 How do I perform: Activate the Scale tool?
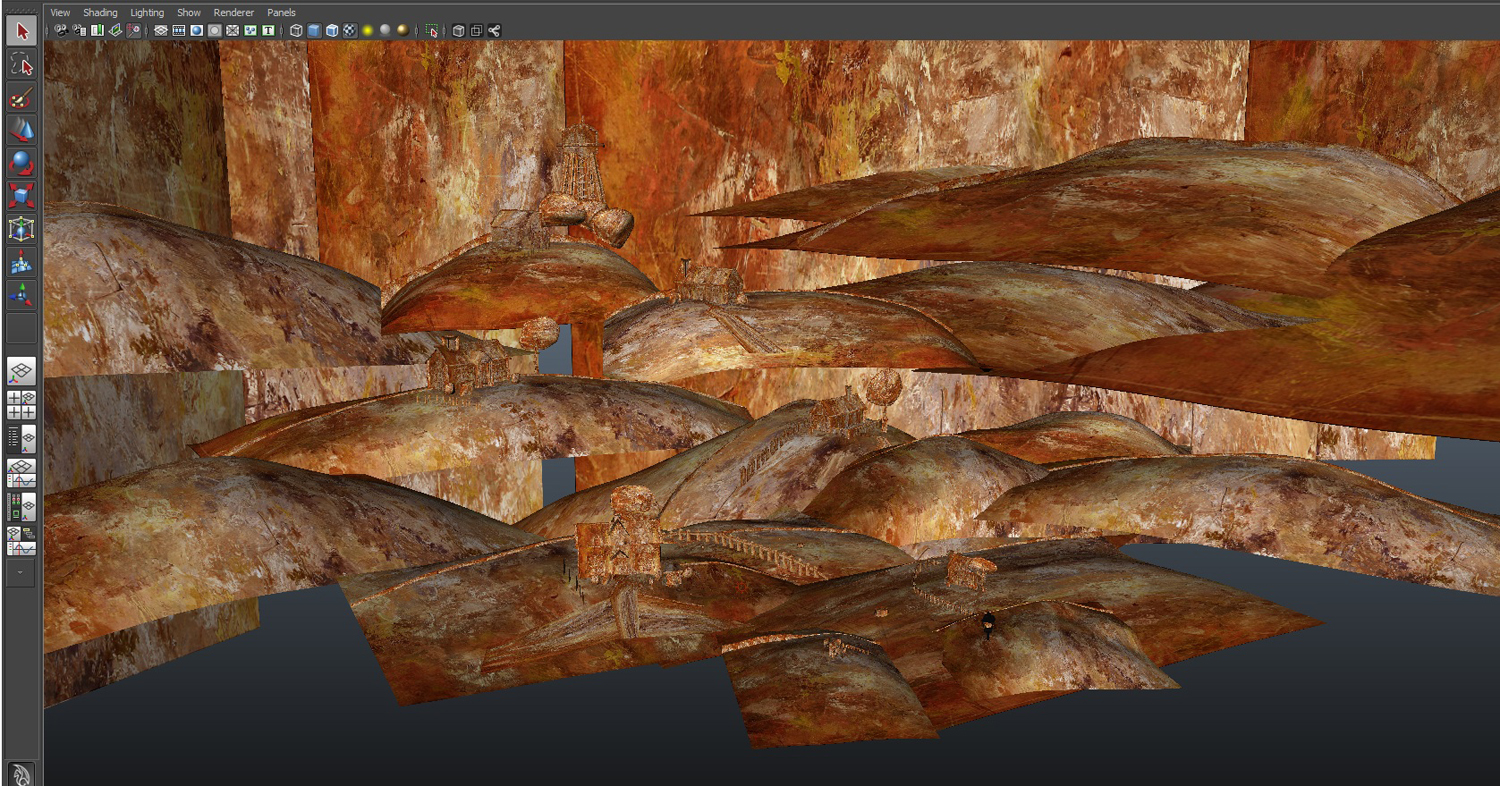[21, 195]
